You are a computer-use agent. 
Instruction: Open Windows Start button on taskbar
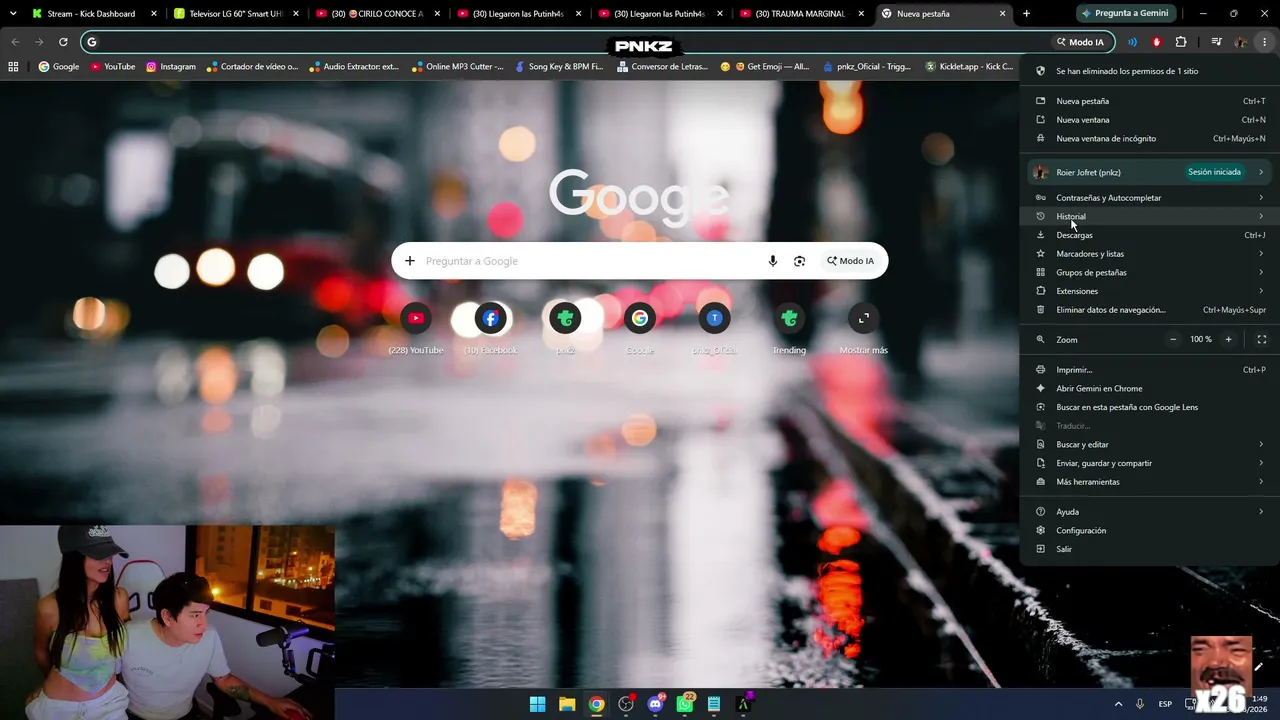click(537, 704)
